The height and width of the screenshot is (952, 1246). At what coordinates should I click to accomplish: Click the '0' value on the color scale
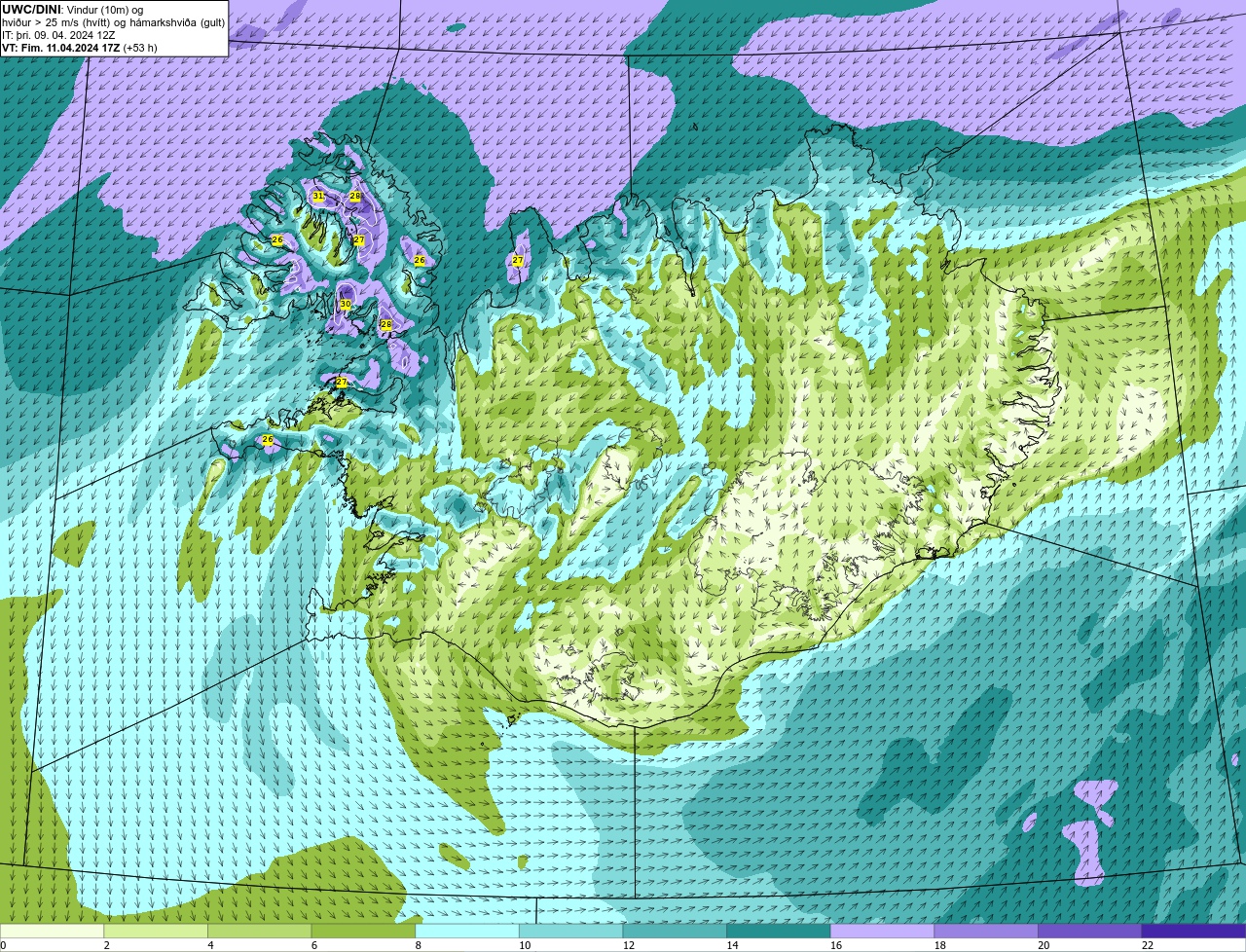(3, 945)
